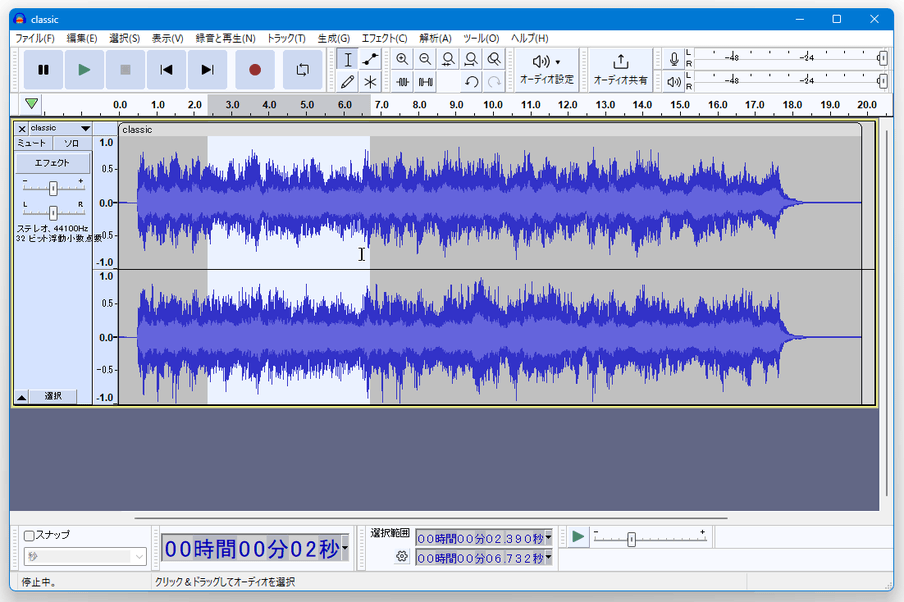
Task: Click the Zoom Out magnifier
Action: (425, 59)
